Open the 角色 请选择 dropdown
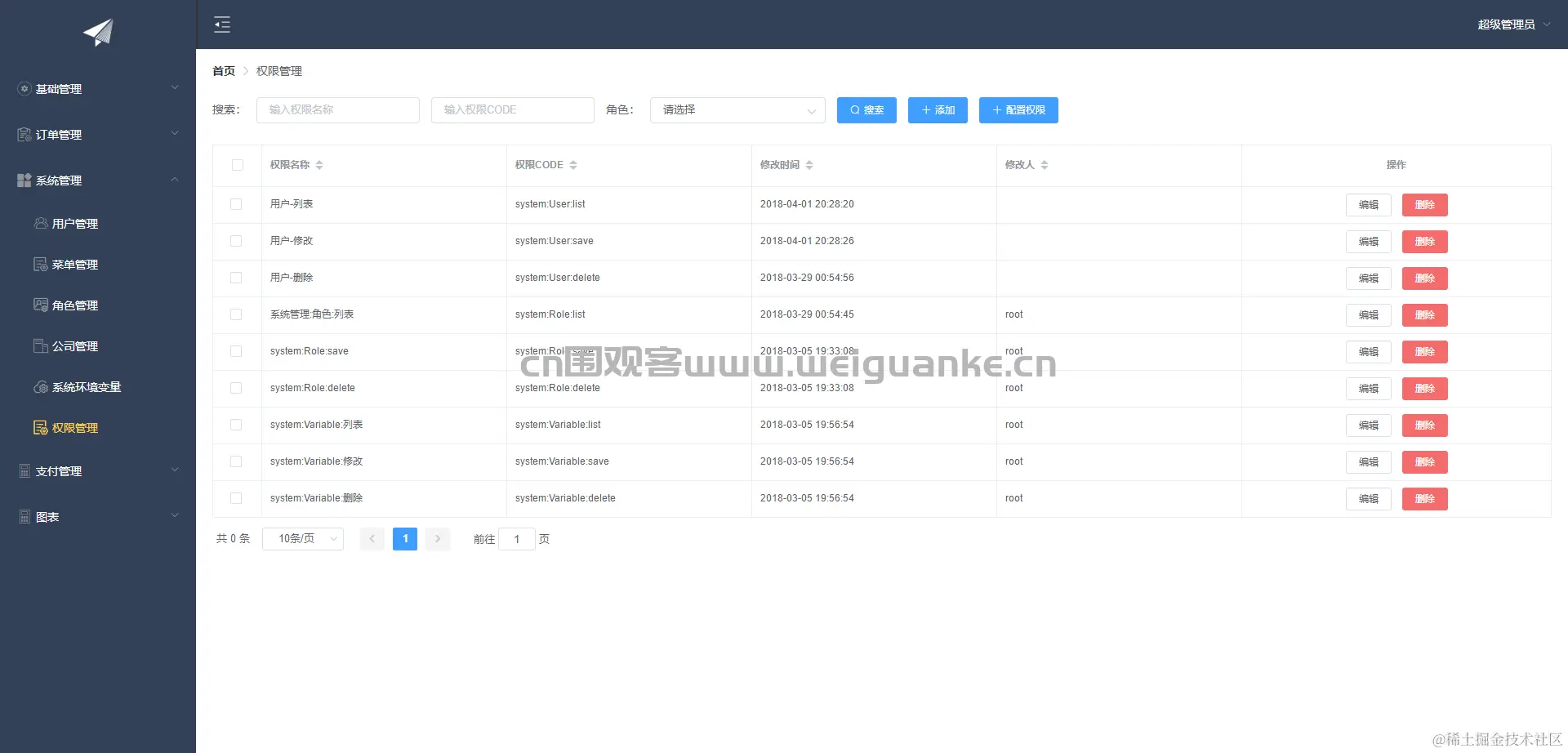Viewport: 1568px width, 753px height. (737, 110)
